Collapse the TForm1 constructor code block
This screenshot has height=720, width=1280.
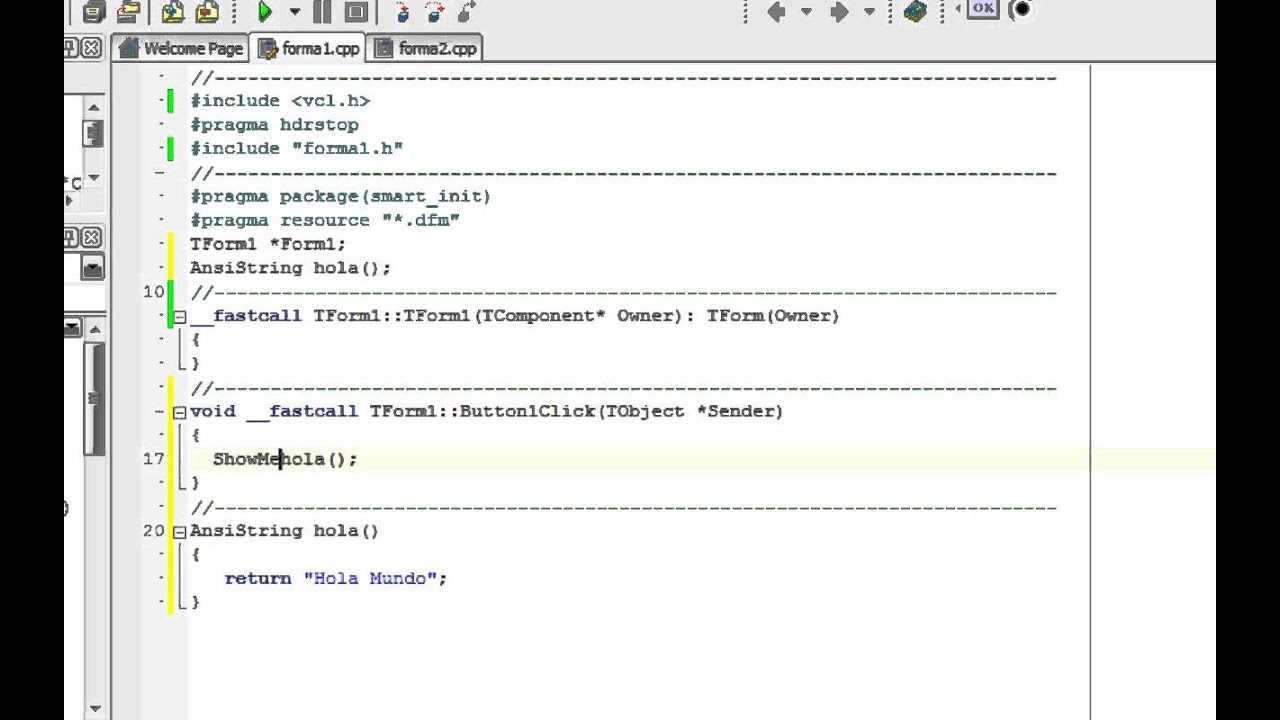tap(180, 317)
